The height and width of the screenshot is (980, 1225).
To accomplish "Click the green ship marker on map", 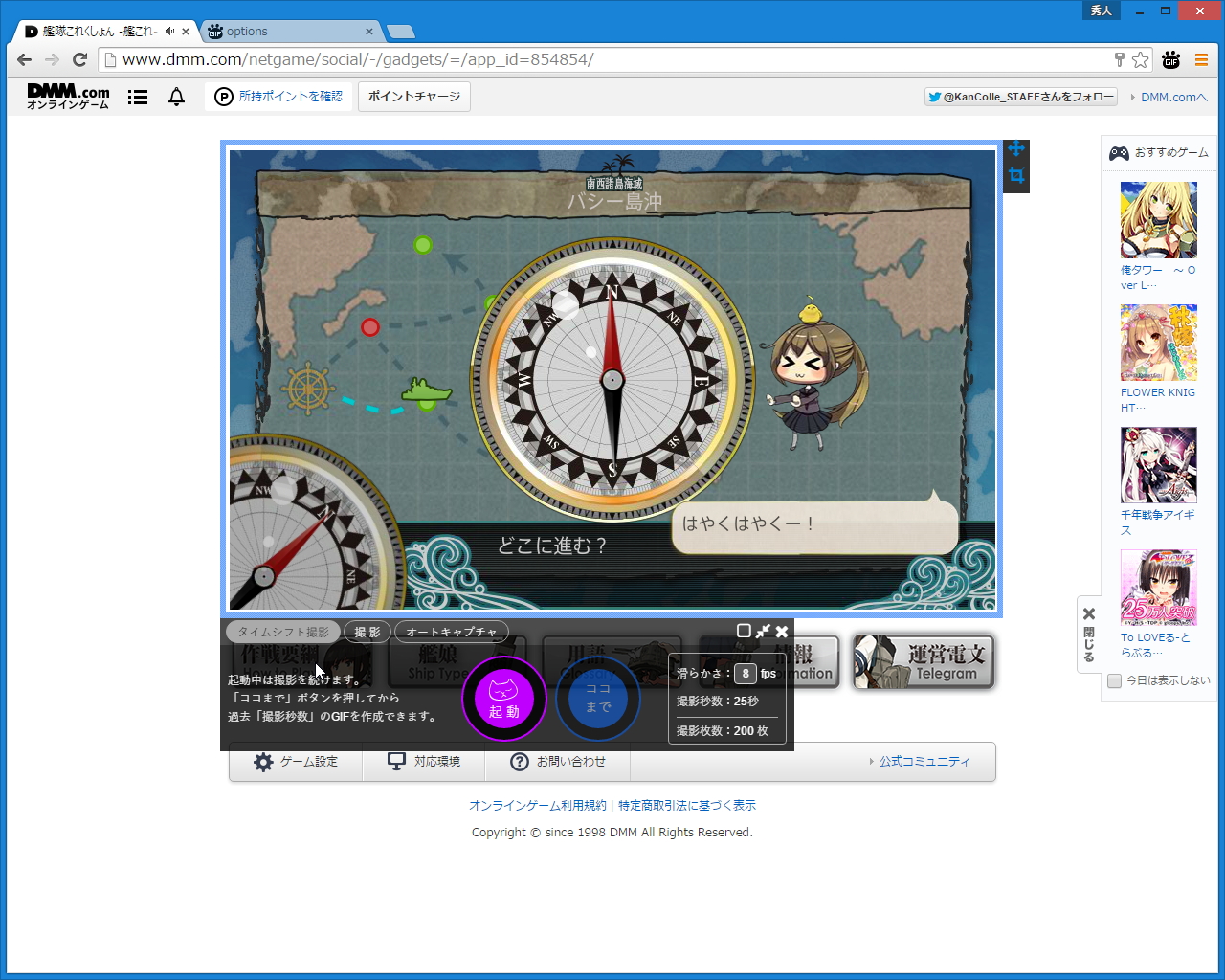I will pos(427,390).
